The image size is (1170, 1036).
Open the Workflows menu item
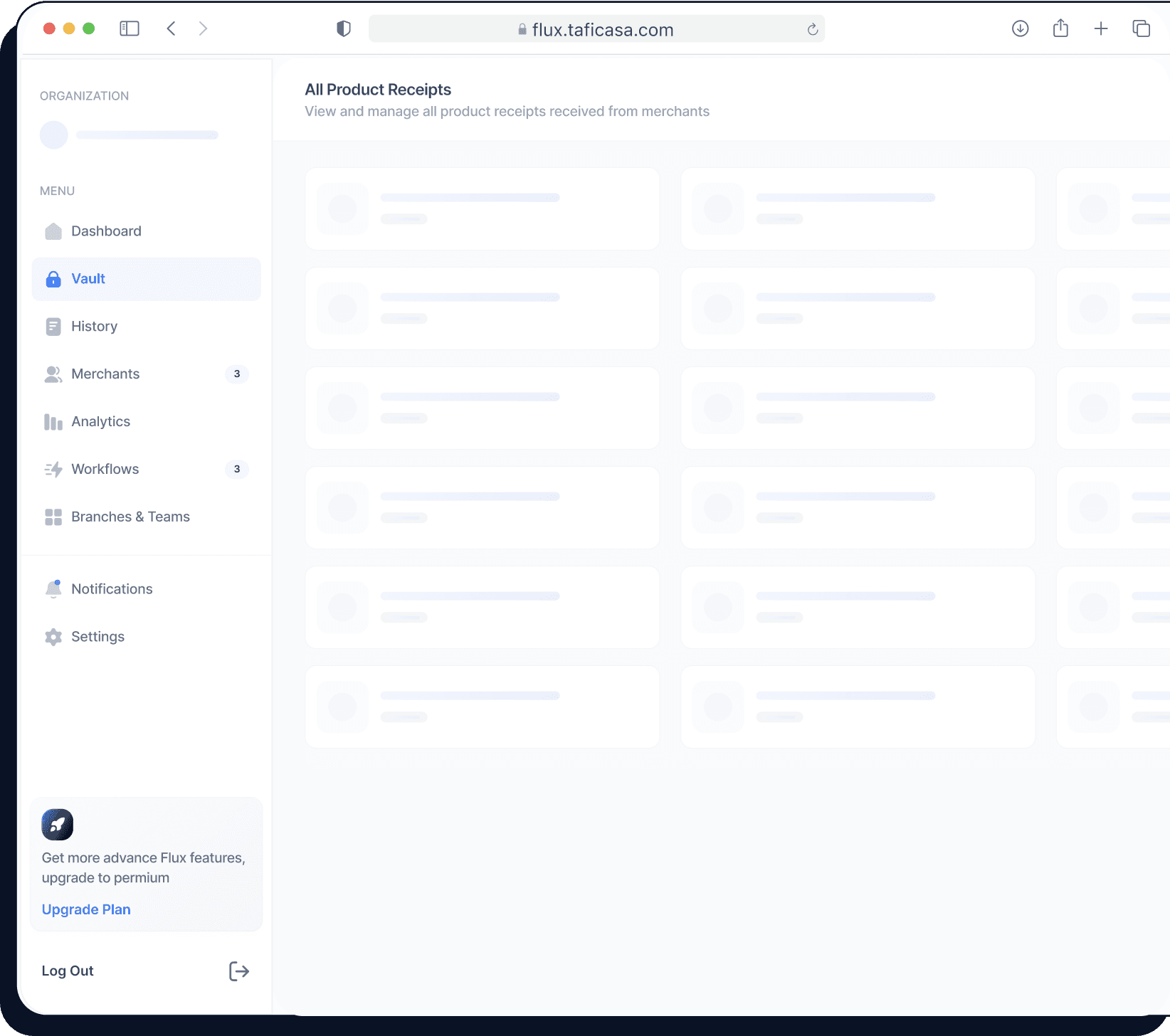pyautogui.click(x=147, y=470)
